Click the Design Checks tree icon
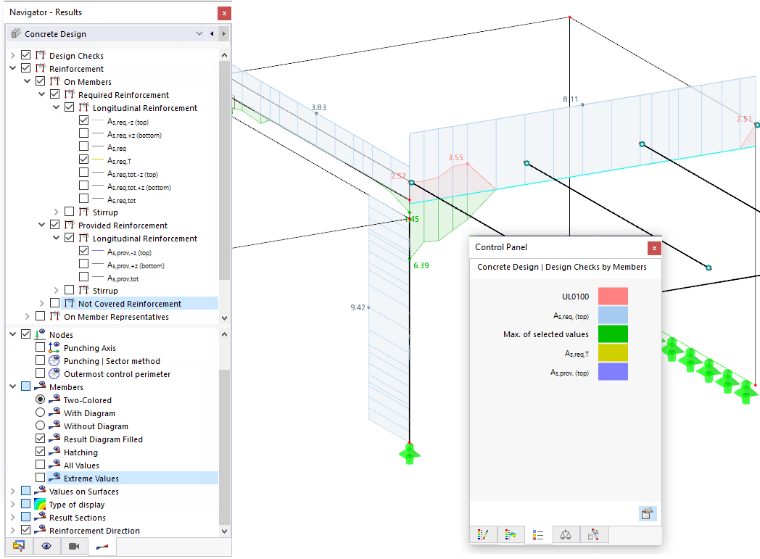760x559 pixels. pyautogui.click(x=40, y=55)
